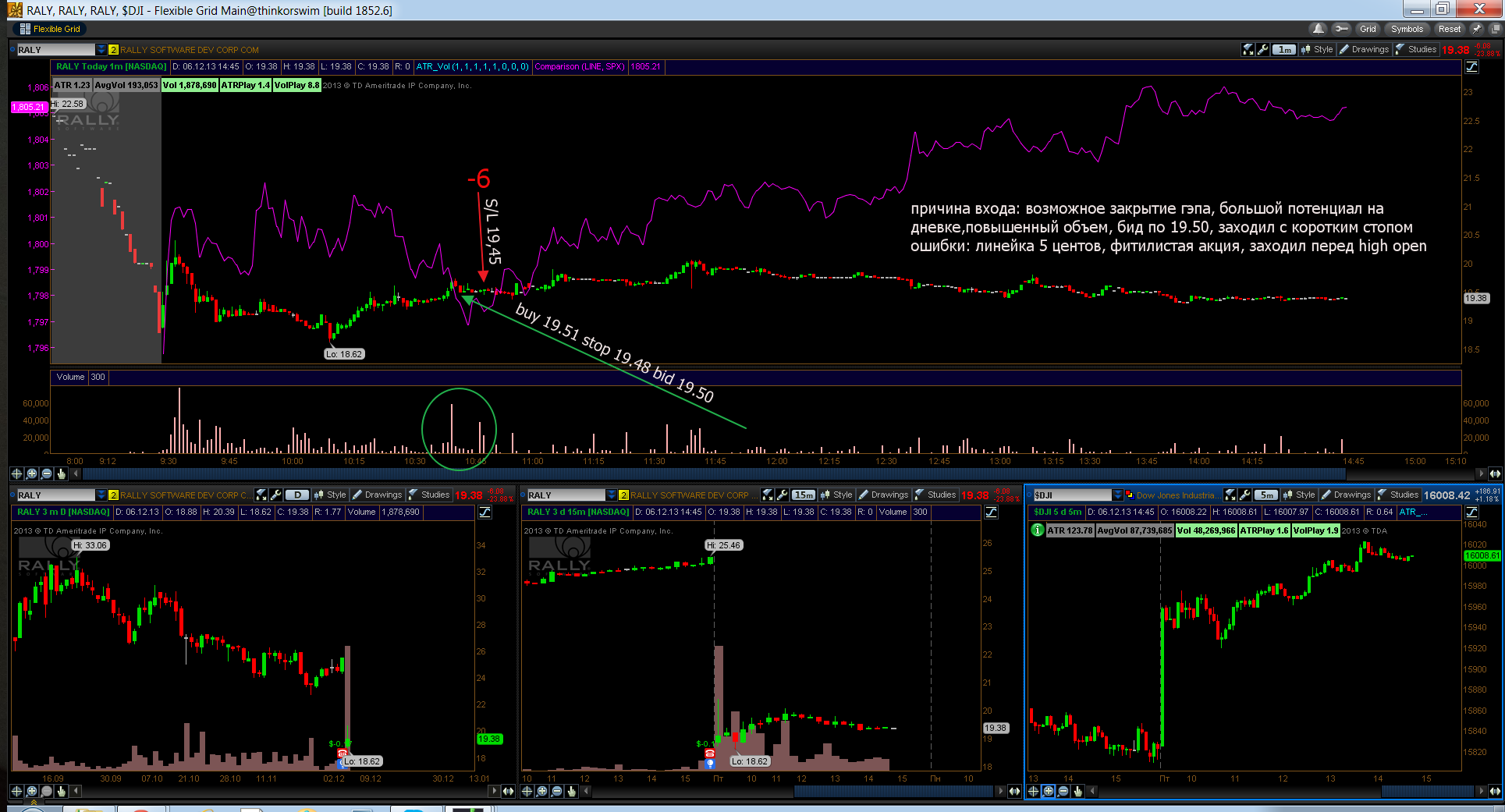The image size is (1505, 812).
Task: Zoom in on the main 1m chart
Action: click(x=32, y=473)
